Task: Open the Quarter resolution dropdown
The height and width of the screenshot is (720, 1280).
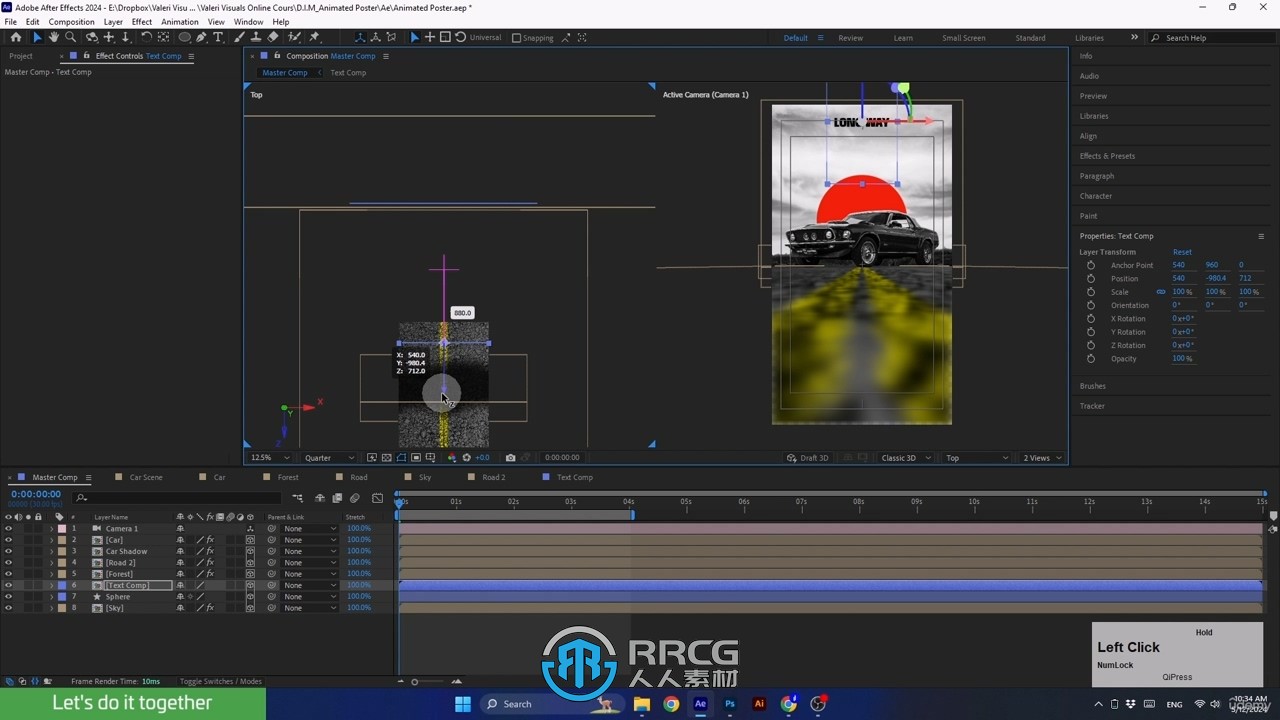Action: [329, 458]
